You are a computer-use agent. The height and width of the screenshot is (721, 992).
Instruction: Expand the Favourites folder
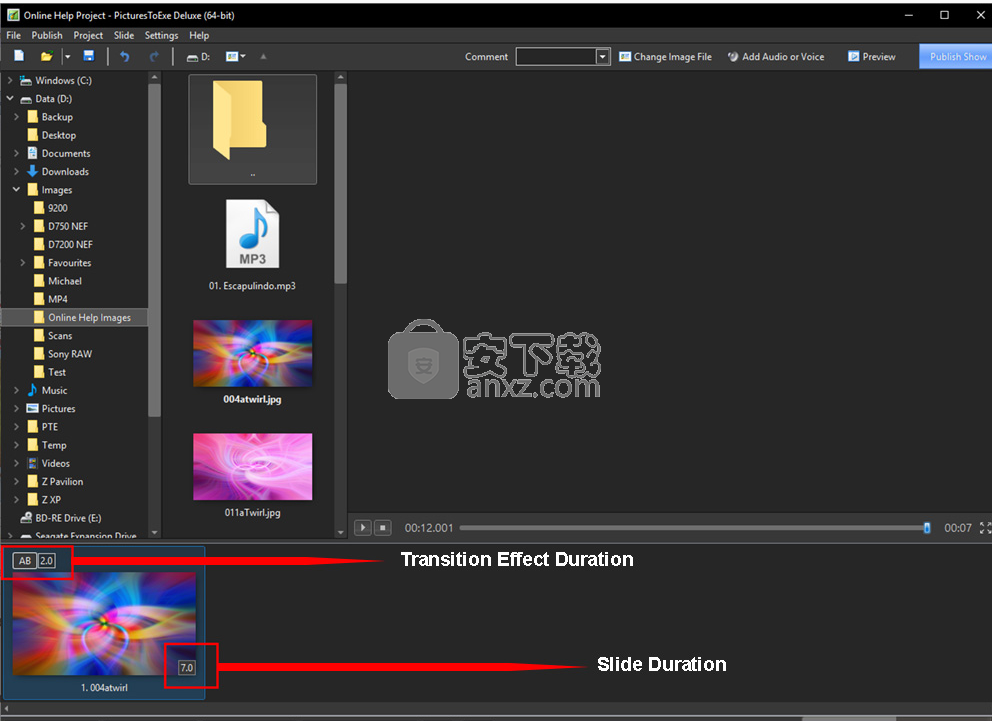tap(23, 262)
